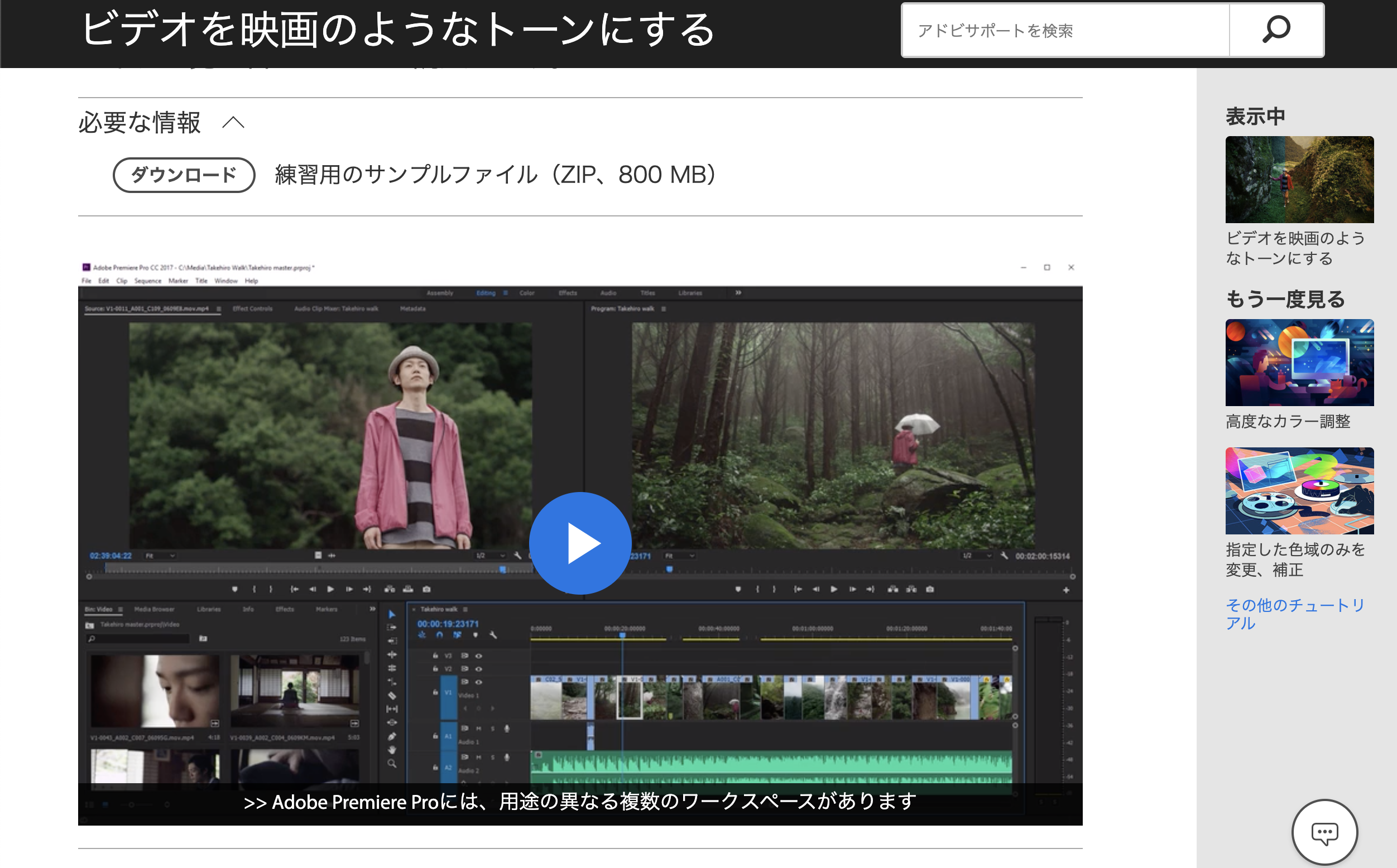Click the bin search field magnifier
This screenshot has width=1397, height=868.
[92, 638]
